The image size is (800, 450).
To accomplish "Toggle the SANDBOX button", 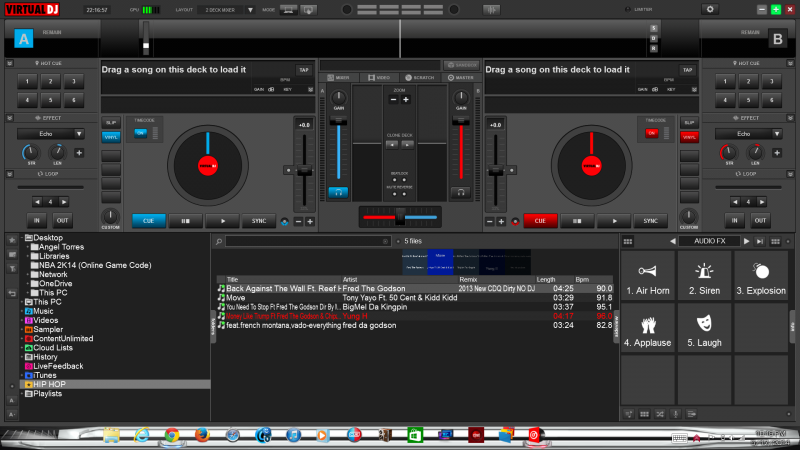I will [x=461, y=65].
